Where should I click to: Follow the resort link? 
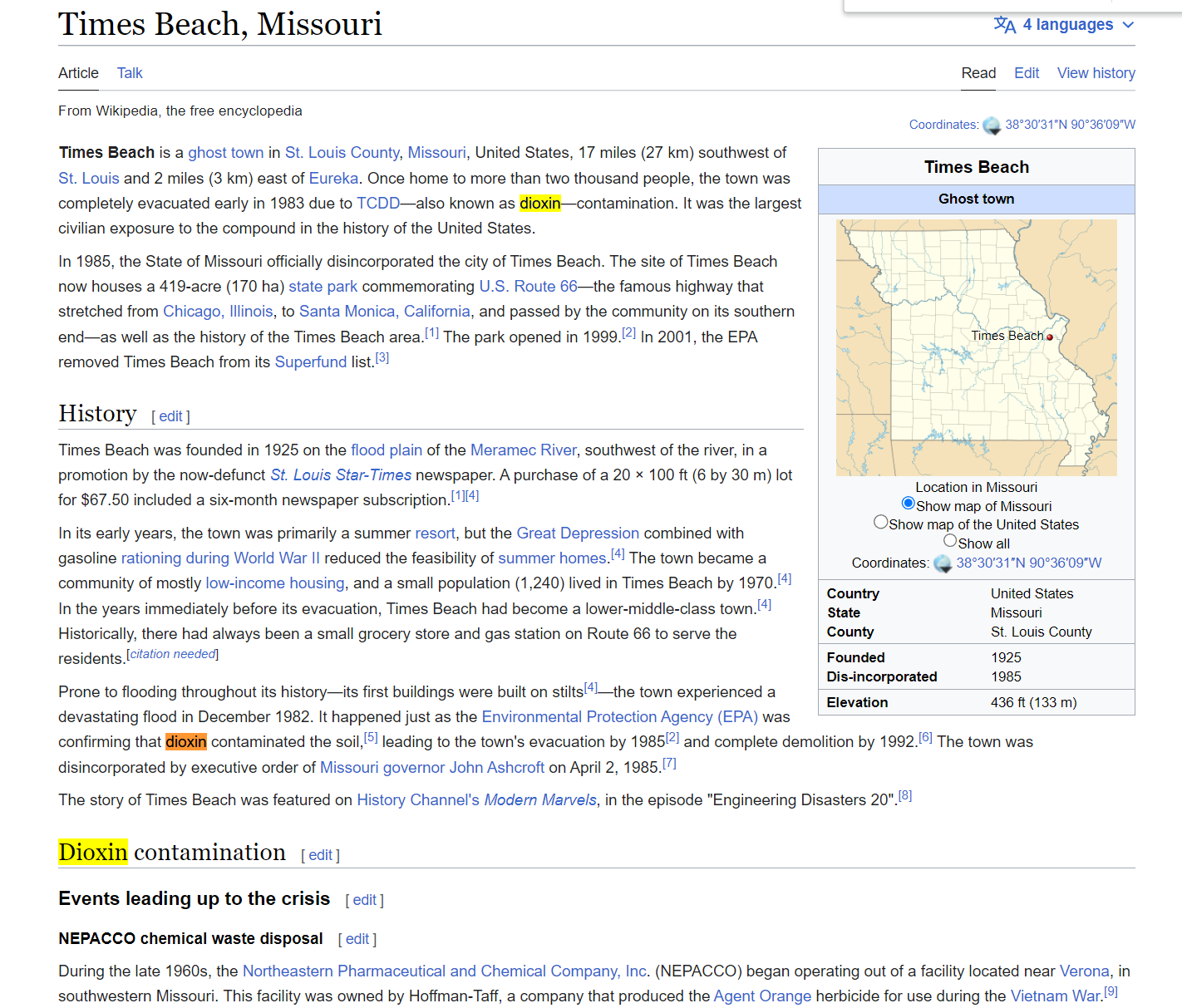(436, 534)
